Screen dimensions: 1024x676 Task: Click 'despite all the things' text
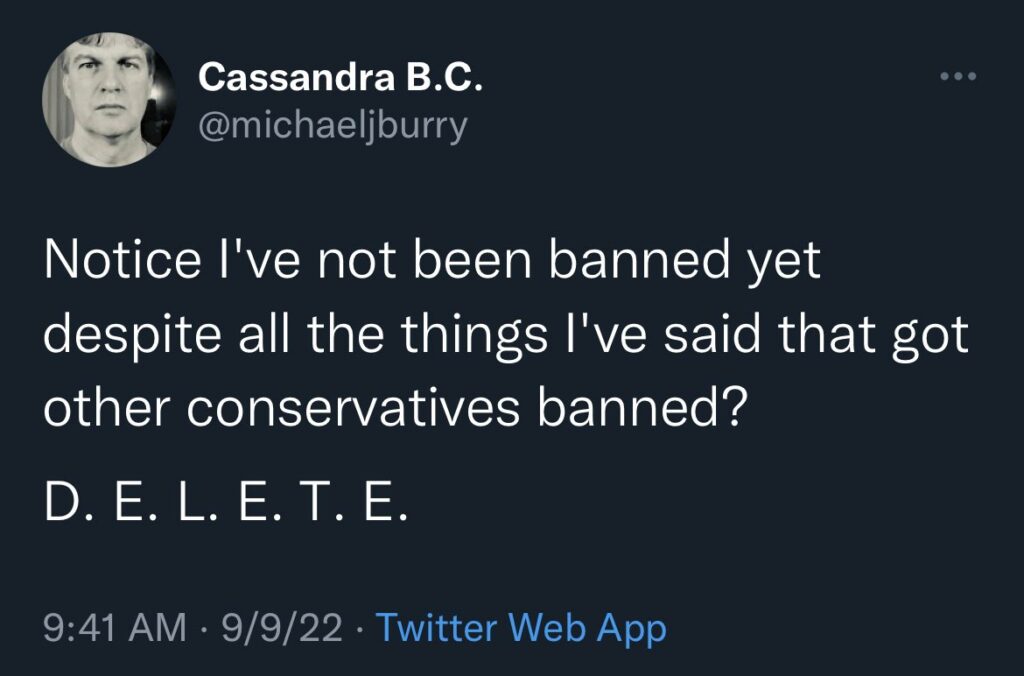point(290,337)
